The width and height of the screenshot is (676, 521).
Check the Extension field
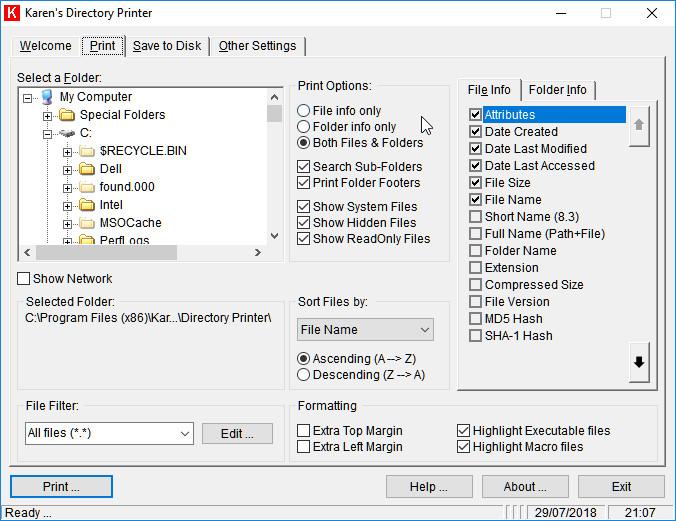tap(475, 268)
